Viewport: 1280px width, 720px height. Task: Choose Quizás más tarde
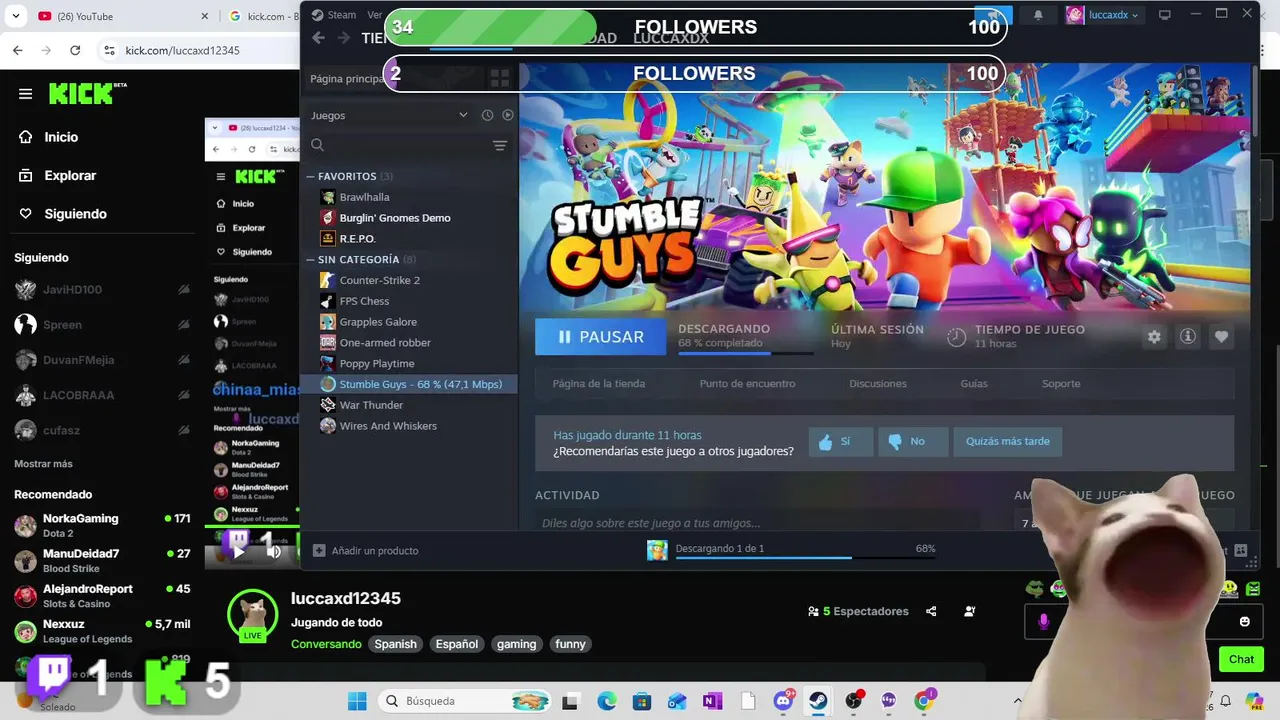(x=1008, y=442)
